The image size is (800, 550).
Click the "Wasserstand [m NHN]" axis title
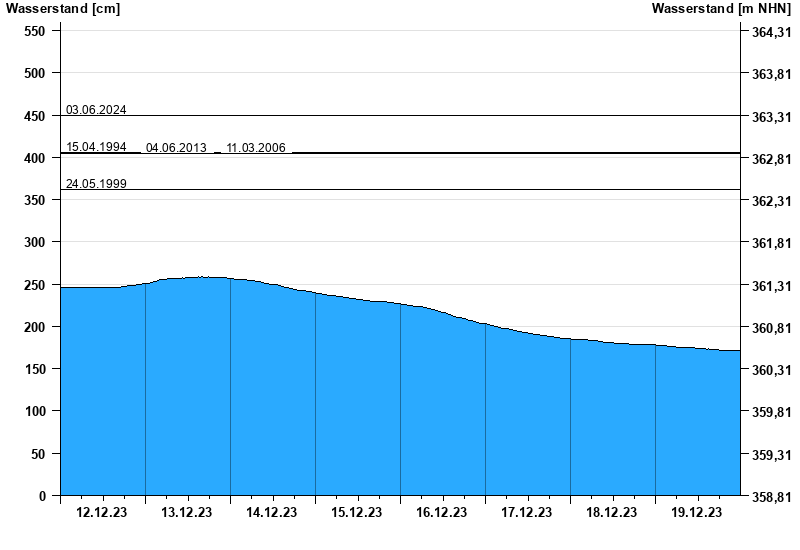[720, 9]
